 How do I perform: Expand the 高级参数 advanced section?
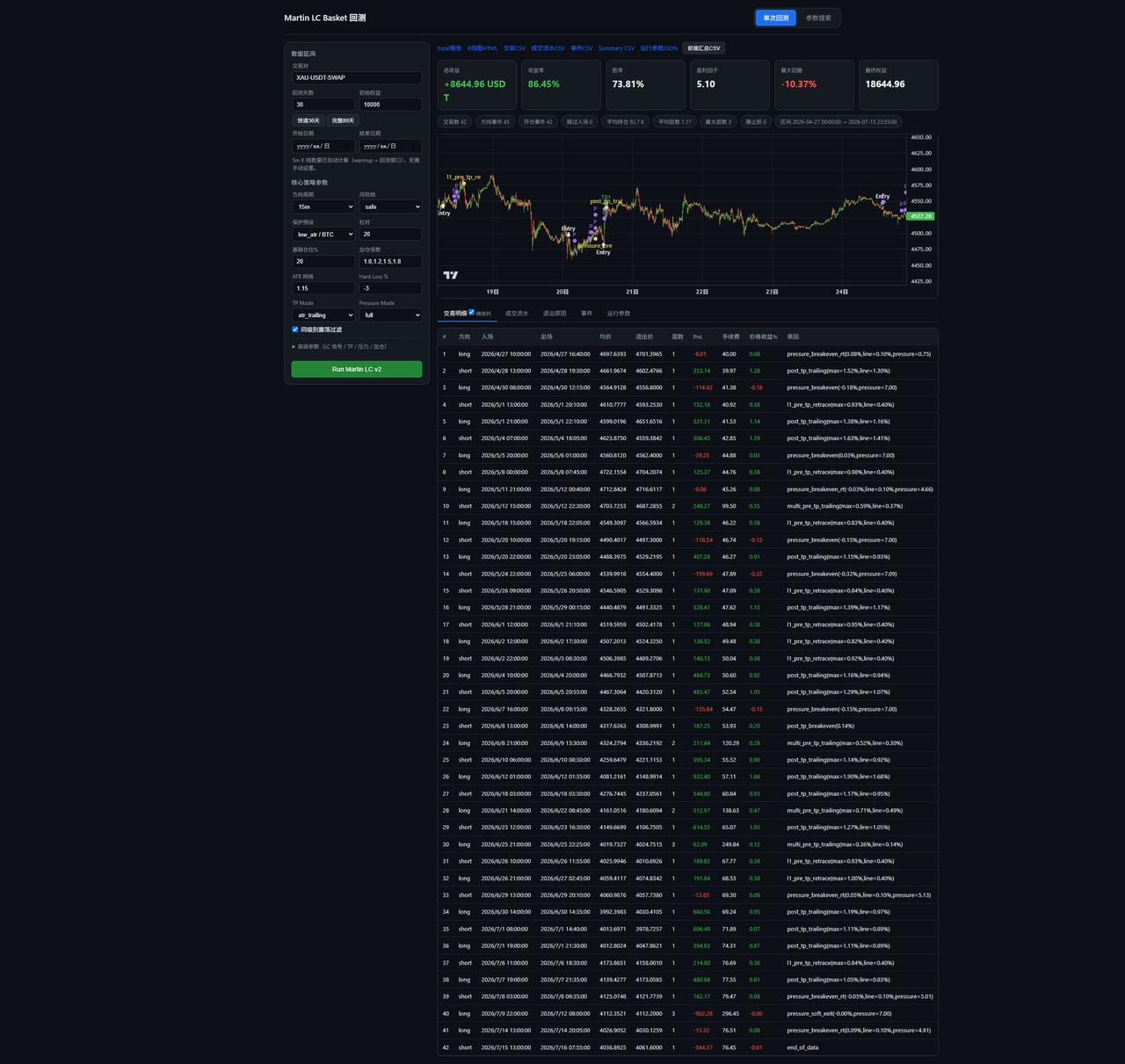(339, 346)
